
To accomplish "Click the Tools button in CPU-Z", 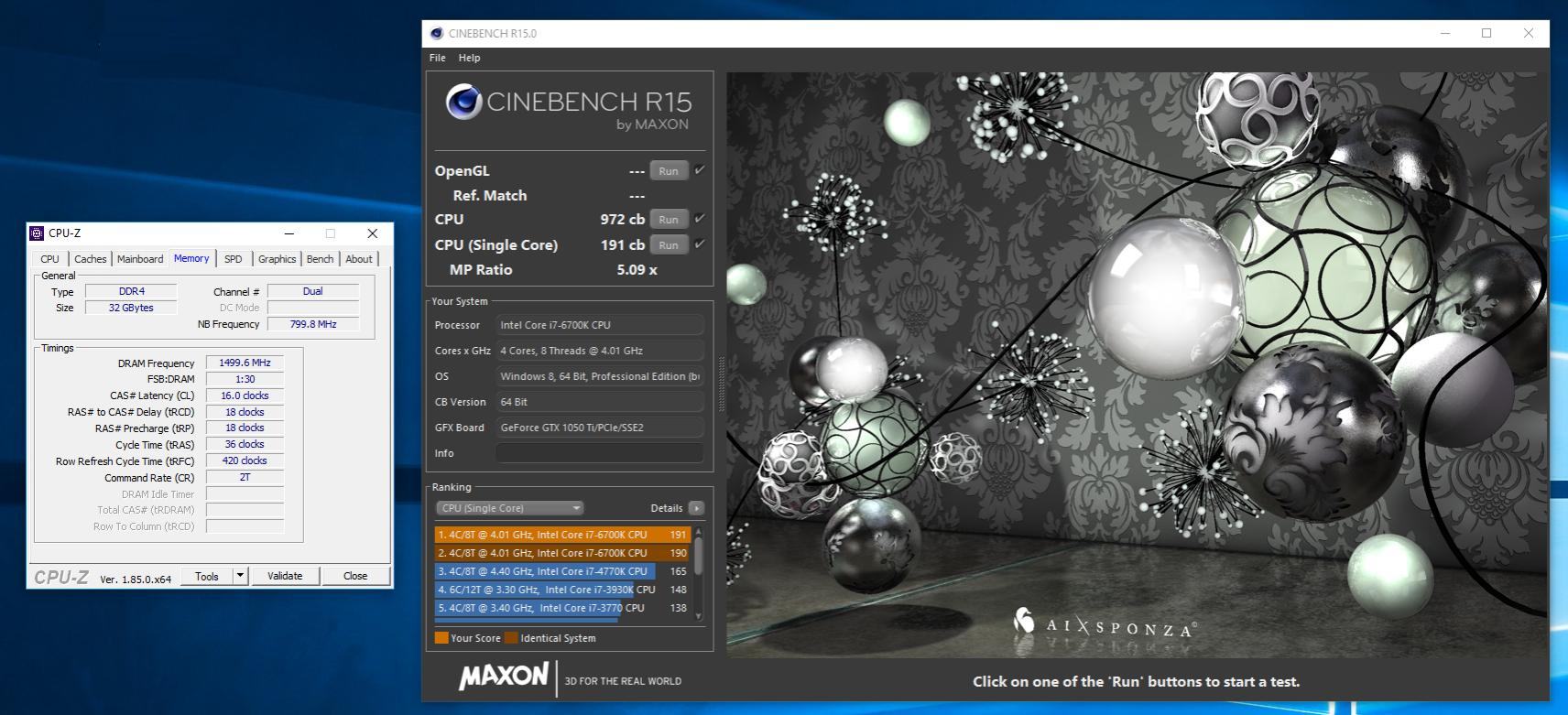I will tap(207, 576).
